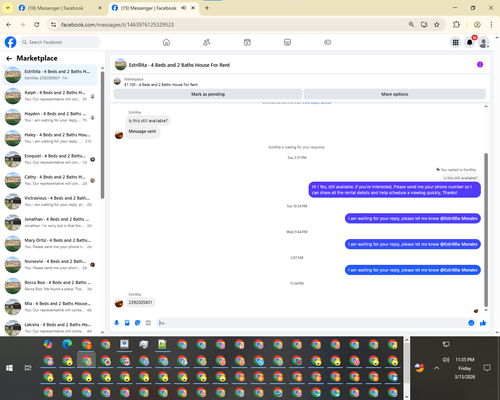Open the Chrome tab search dropdown
Image resolution: width=500 pixels, height=400 pixels.
pos(8,8)
